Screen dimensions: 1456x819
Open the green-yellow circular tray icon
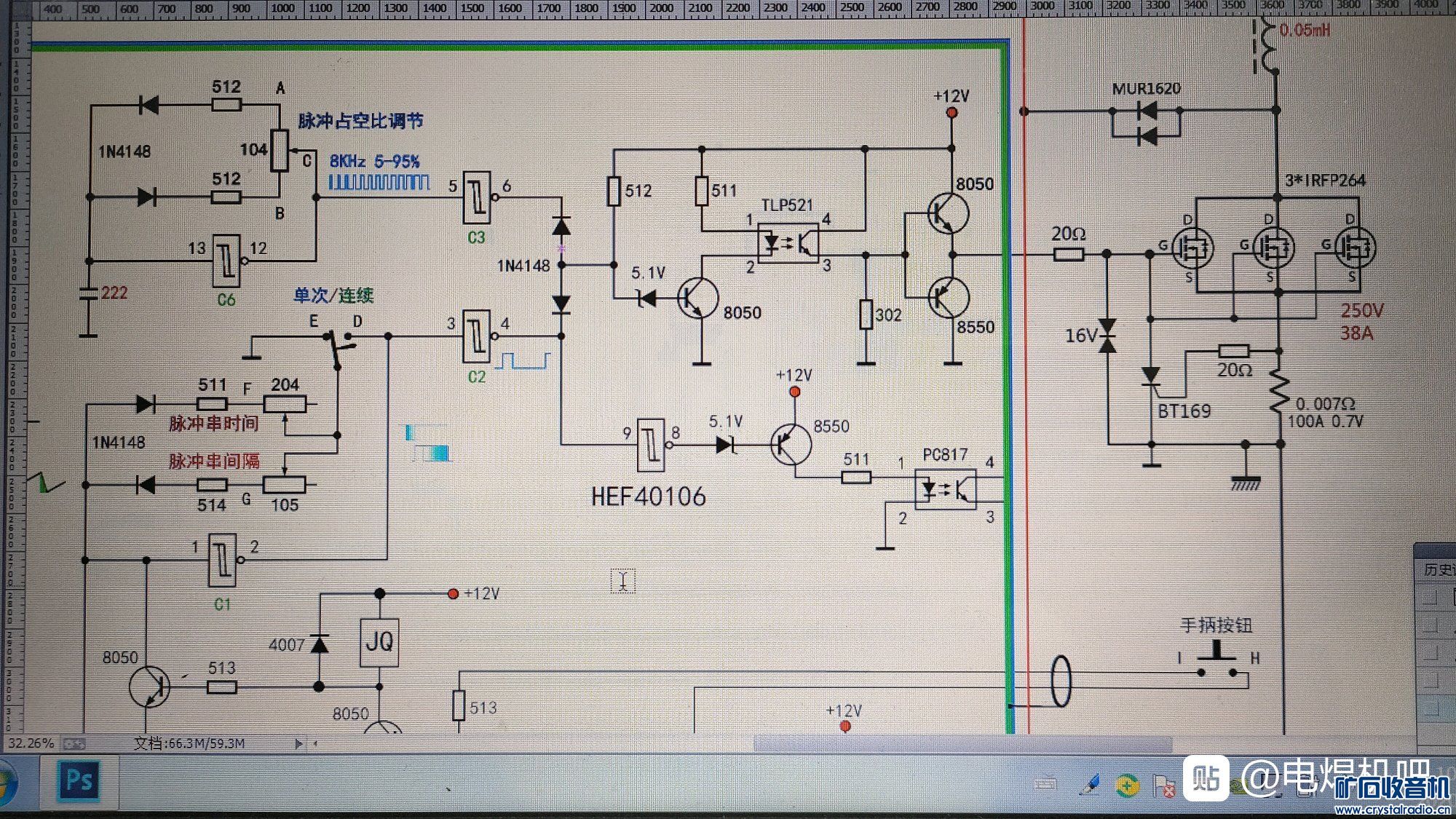click(1128, 785)
